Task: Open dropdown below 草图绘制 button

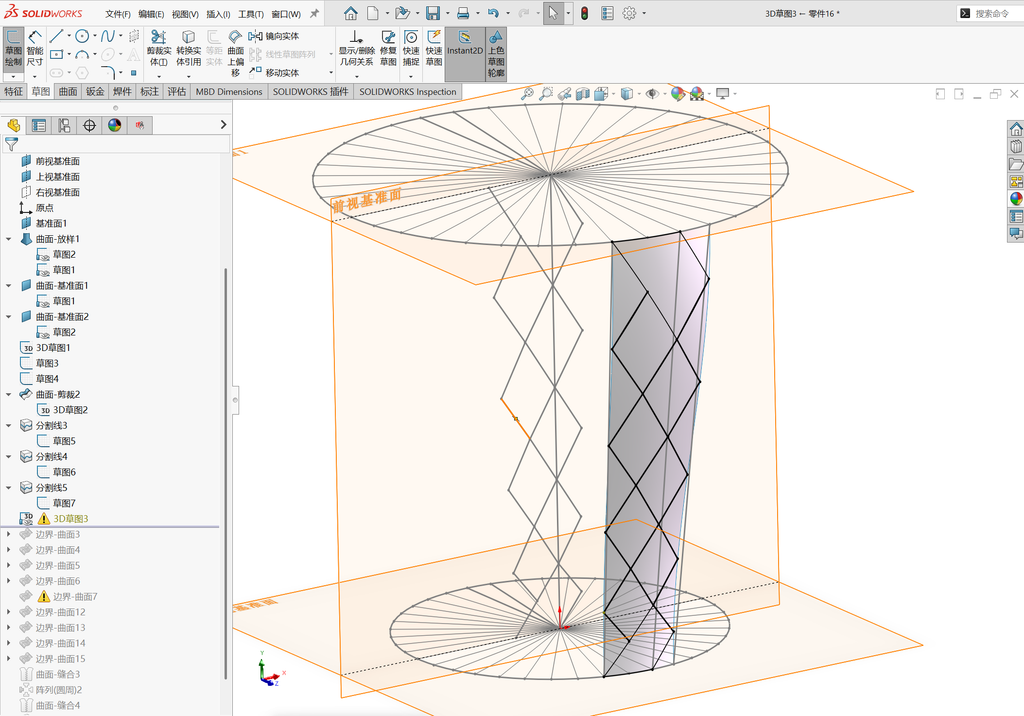Action: (13, 76)
